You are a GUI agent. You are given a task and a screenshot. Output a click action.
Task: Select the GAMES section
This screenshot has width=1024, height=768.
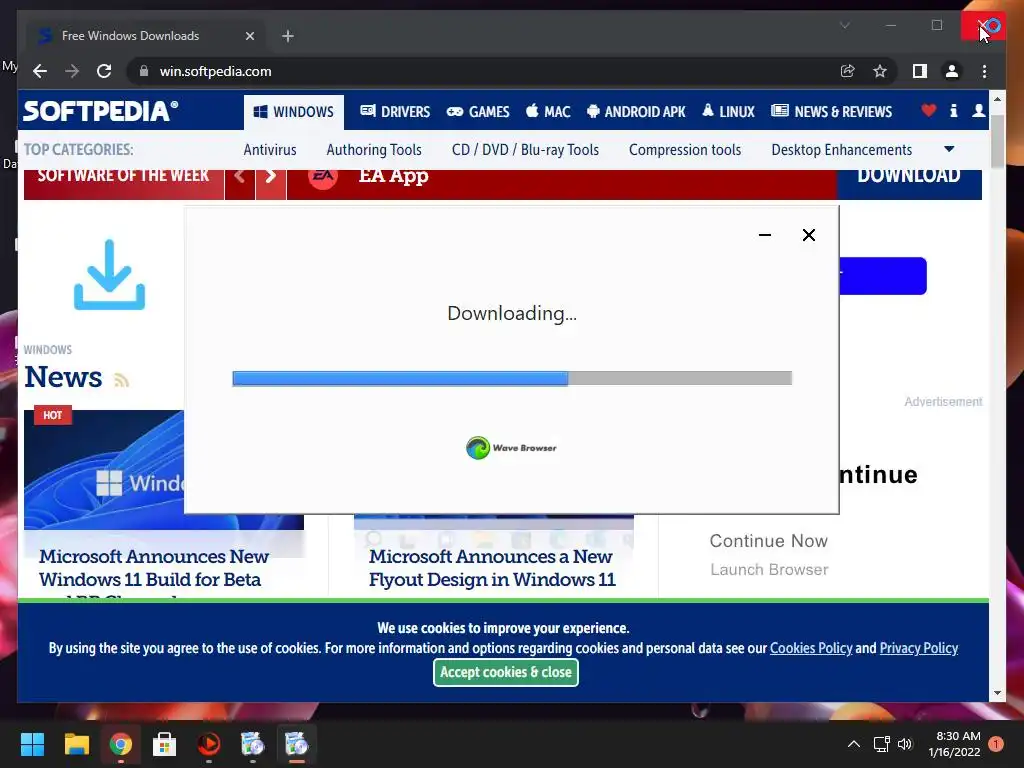(x=478, y=112)
